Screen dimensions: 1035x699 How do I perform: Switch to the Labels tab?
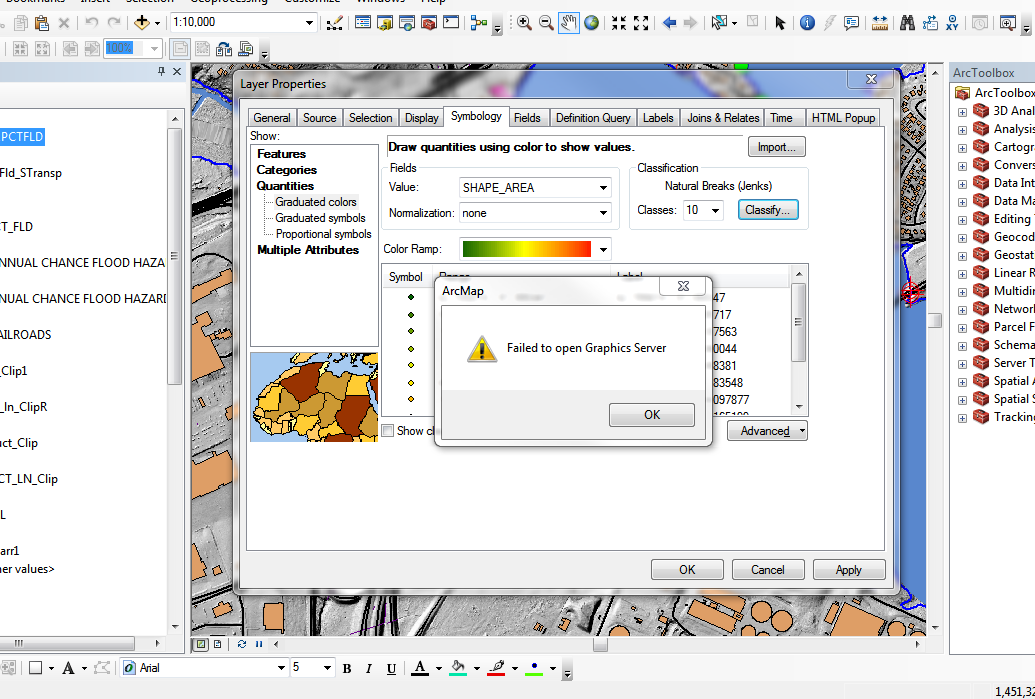tap(658, 117)
